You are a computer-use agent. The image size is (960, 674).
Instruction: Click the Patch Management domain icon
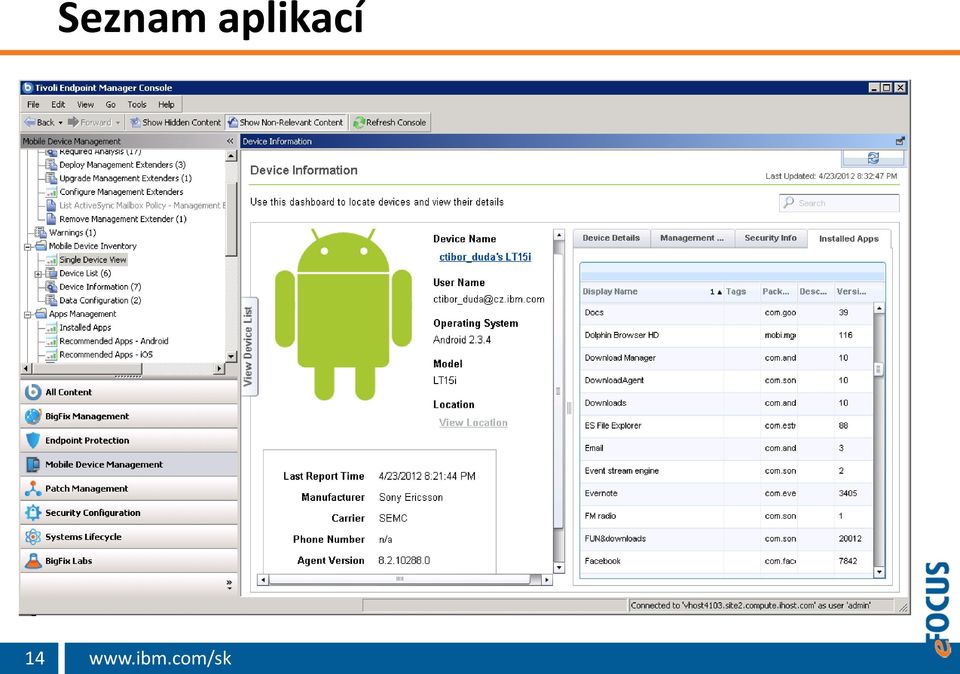33,489
